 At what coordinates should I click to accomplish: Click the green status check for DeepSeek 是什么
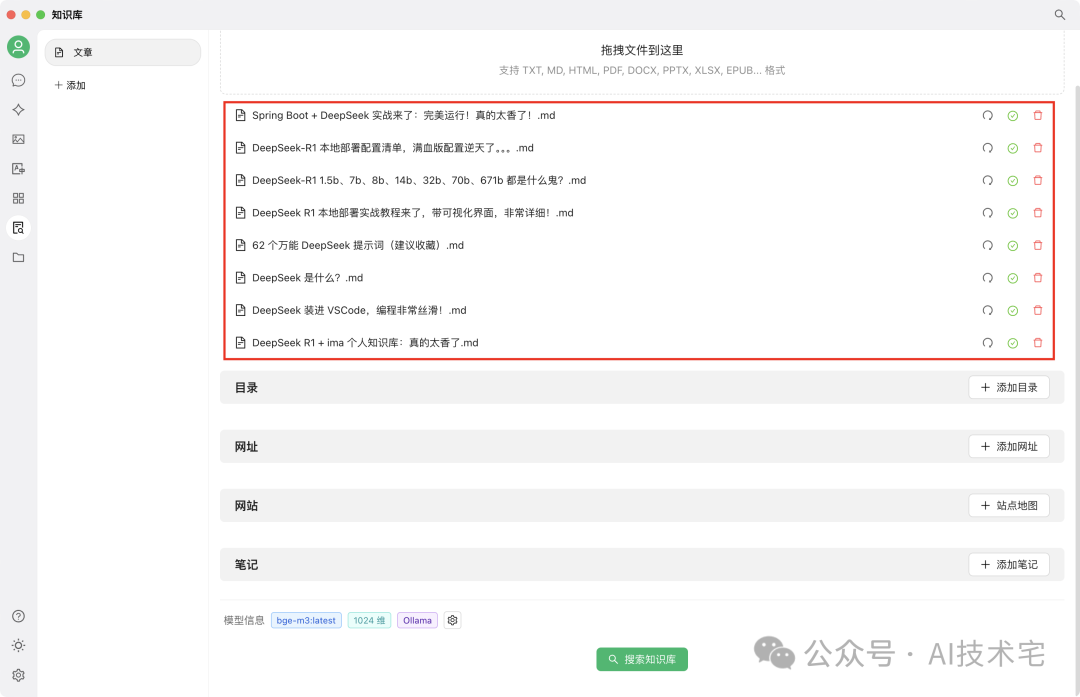pos(1012,278)
